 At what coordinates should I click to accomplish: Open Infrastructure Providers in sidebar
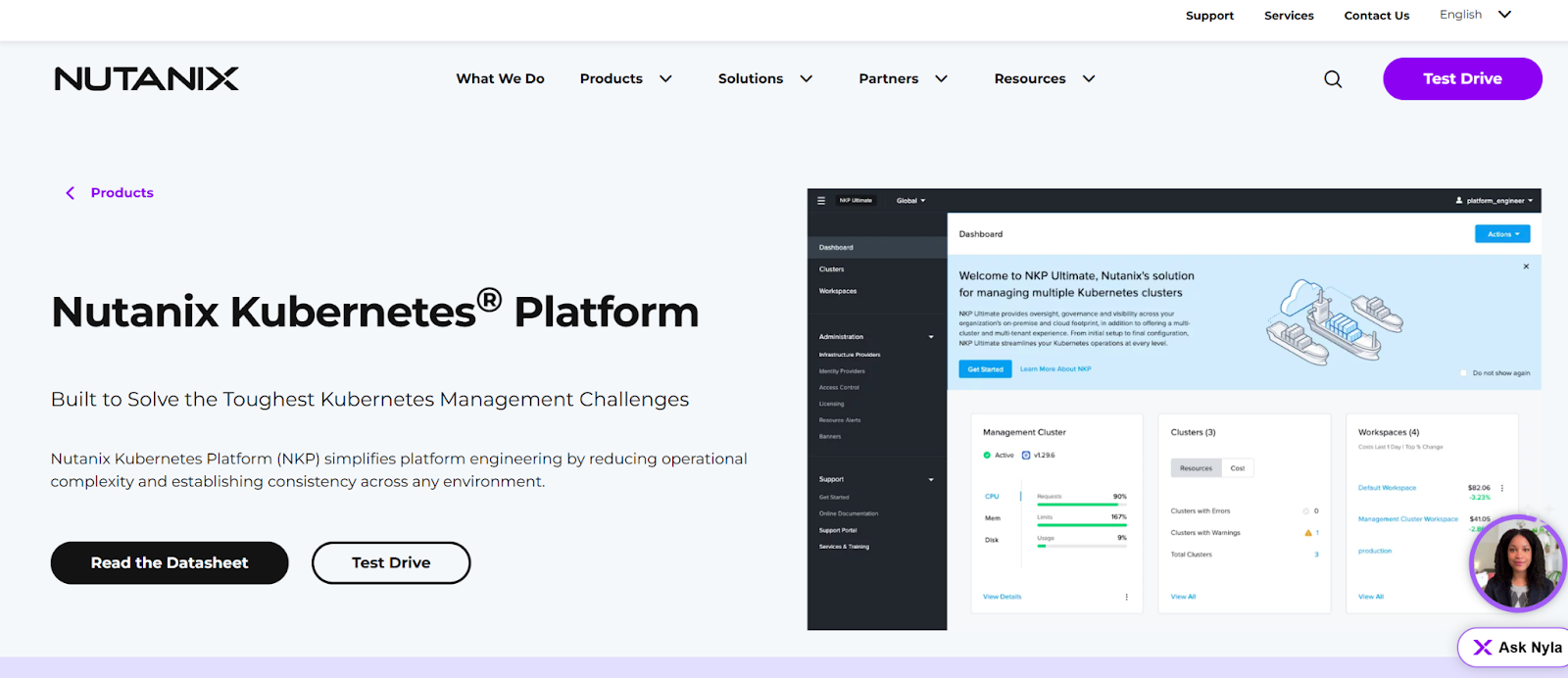pos(850,355)
